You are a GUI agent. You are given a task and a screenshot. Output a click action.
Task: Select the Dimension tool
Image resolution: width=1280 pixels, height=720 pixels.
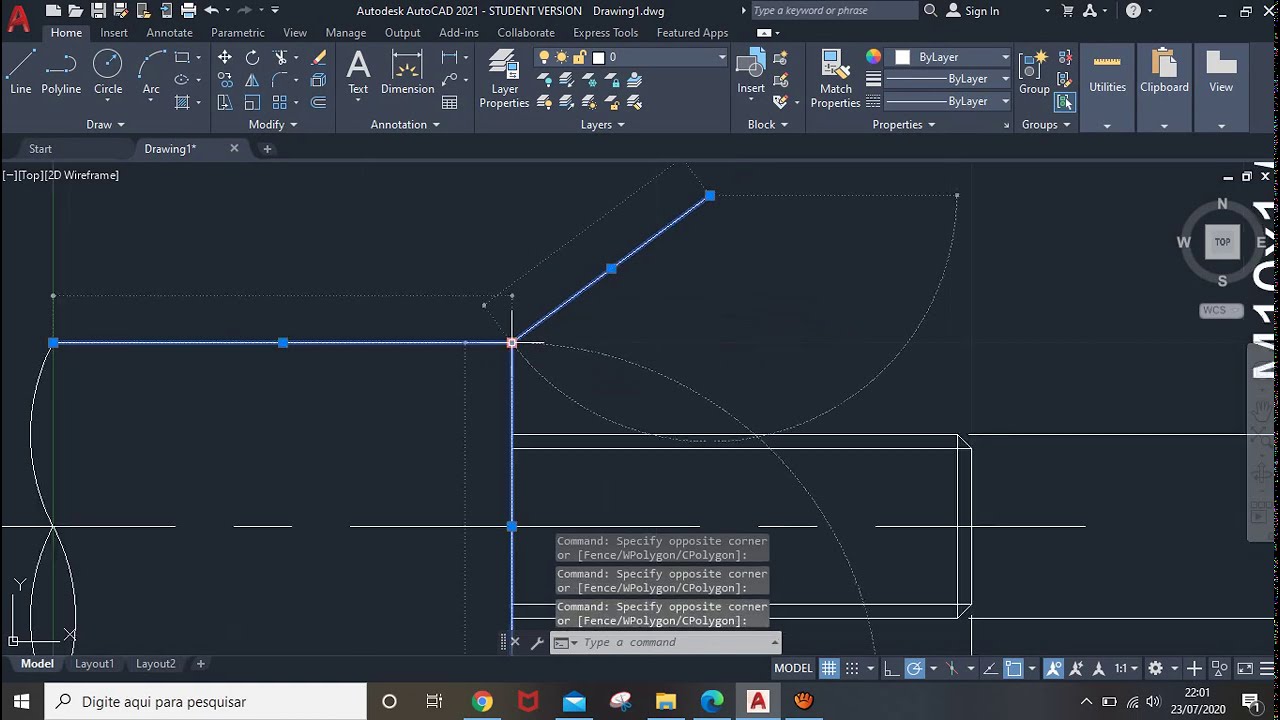click(x=407, y=72)
